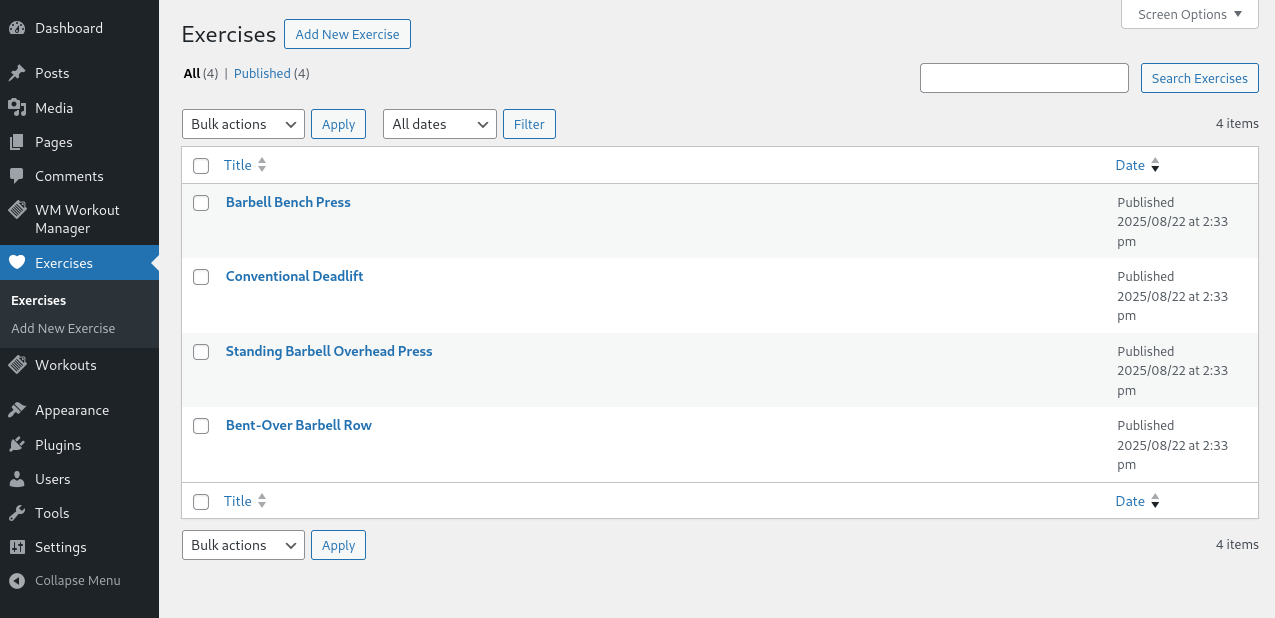Open the Bent-Over Barbell Row exercise link
This screenshot has height=618, width=1275.
298,425
